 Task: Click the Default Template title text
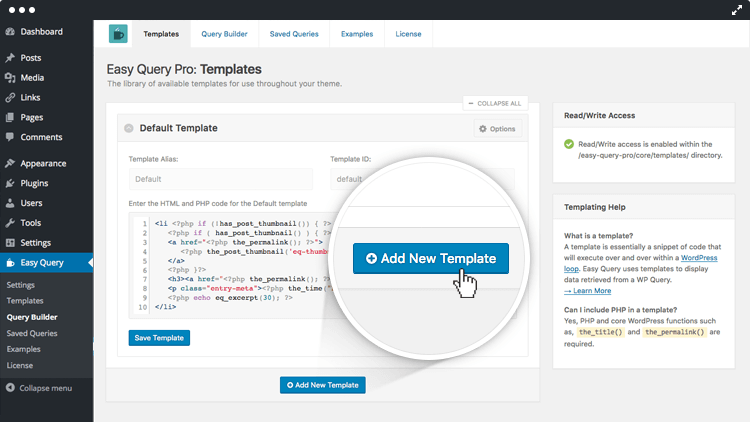(178, 128)
